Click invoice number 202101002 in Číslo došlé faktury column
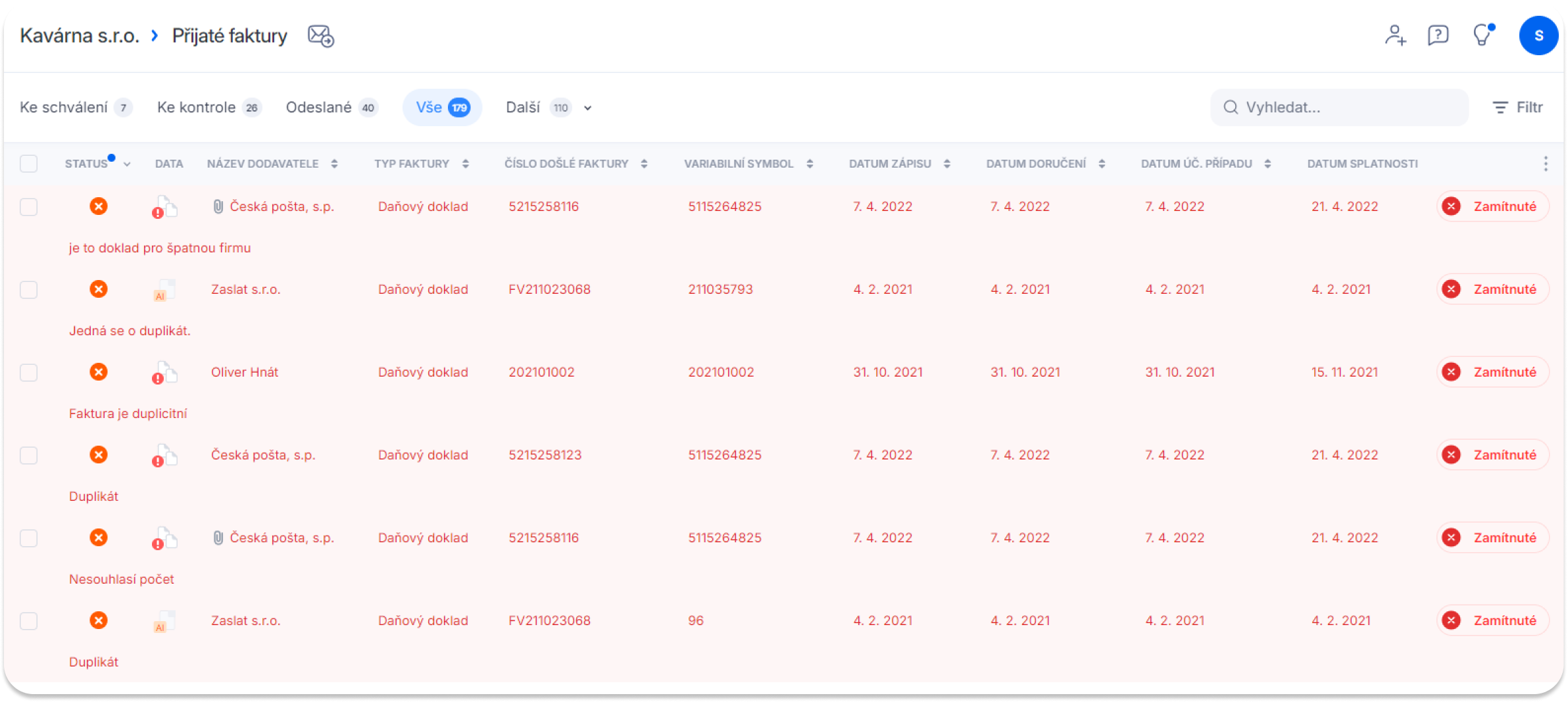This screenshot has height=702, width=1568. [541, 372]
